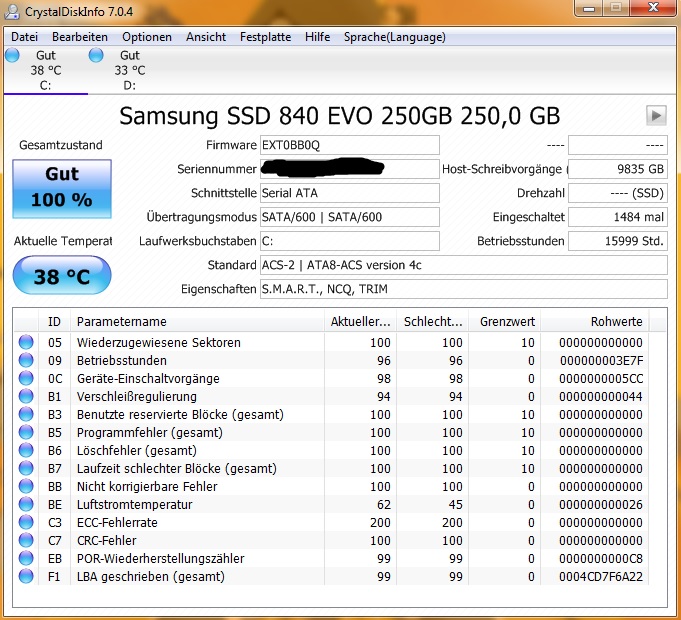Click the ID column header
Image resolution: width=681 pixels, height=620 pixels.
pos(54,321)
